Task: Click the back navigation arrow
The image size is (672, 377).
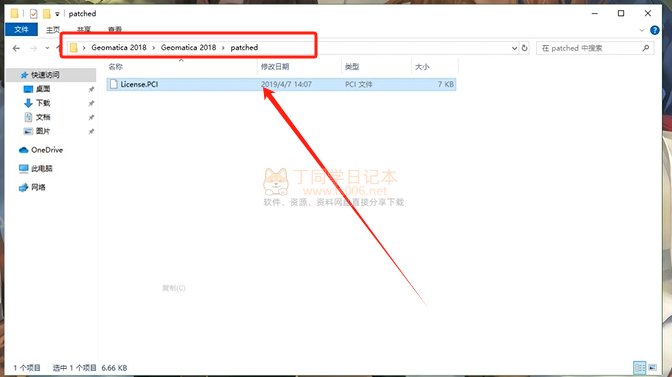Action: [x=16, y=48]
